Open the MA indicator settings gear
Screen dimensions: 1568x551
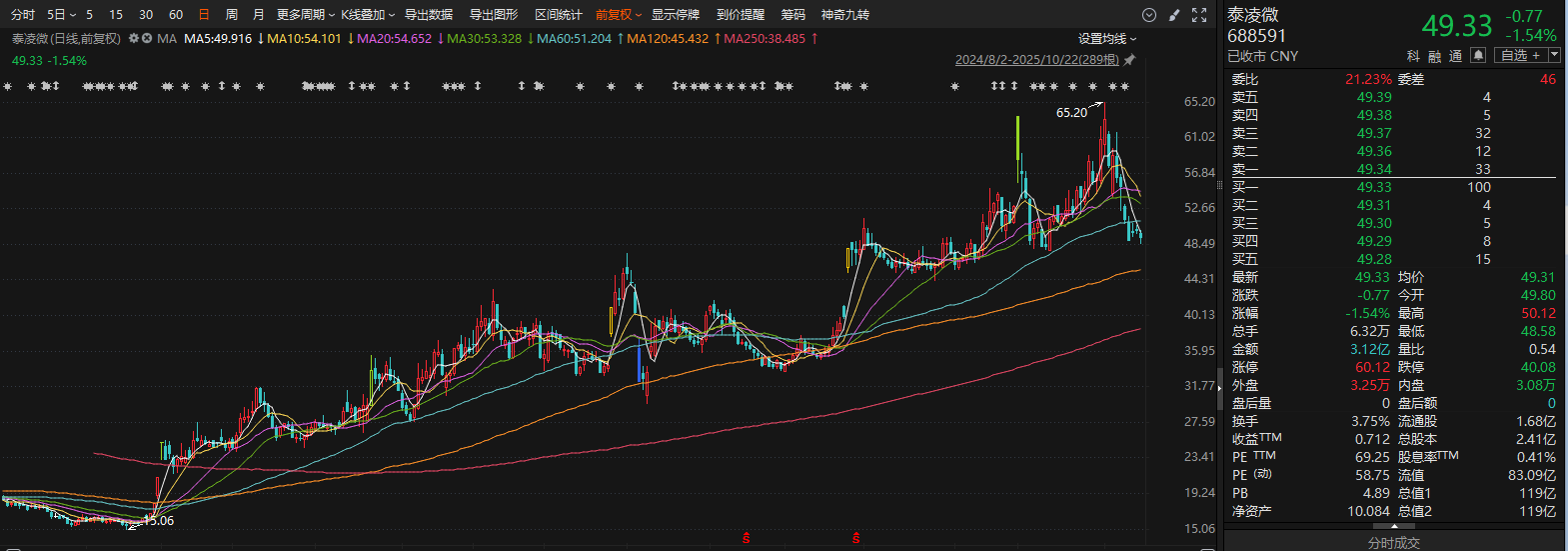(x=133, y=38)
